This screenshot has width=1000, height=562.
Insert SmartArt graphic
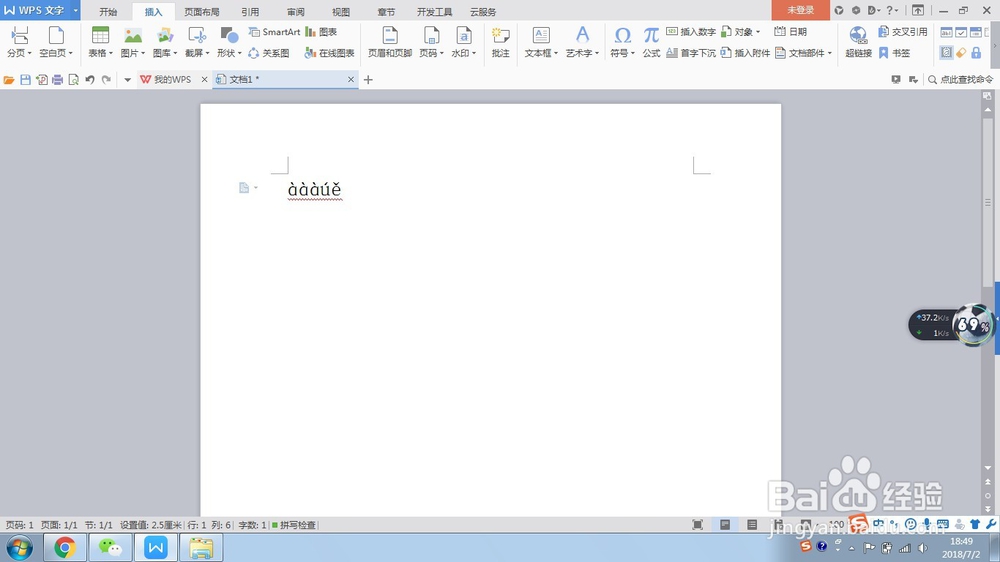coord(274,32)
